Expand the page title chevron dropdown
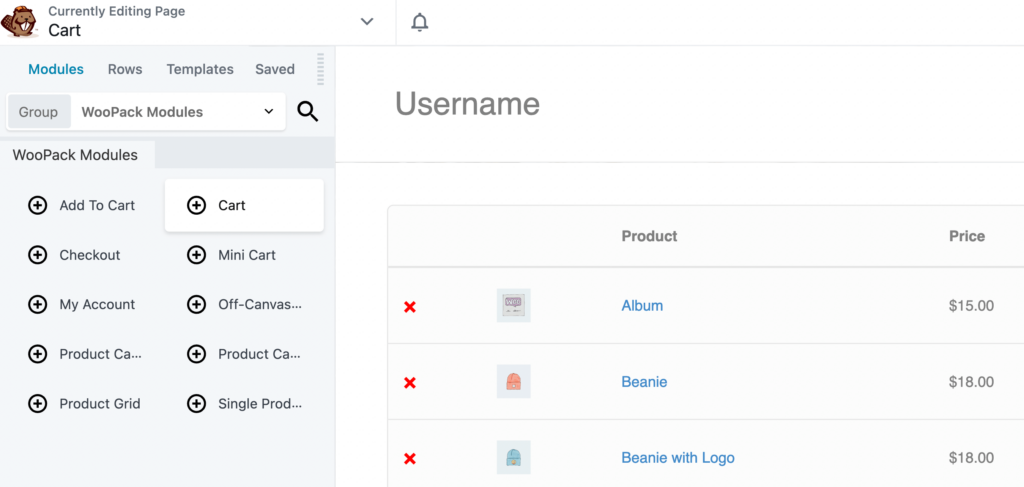Viewport: 1024px width, 487px height. 367,22
